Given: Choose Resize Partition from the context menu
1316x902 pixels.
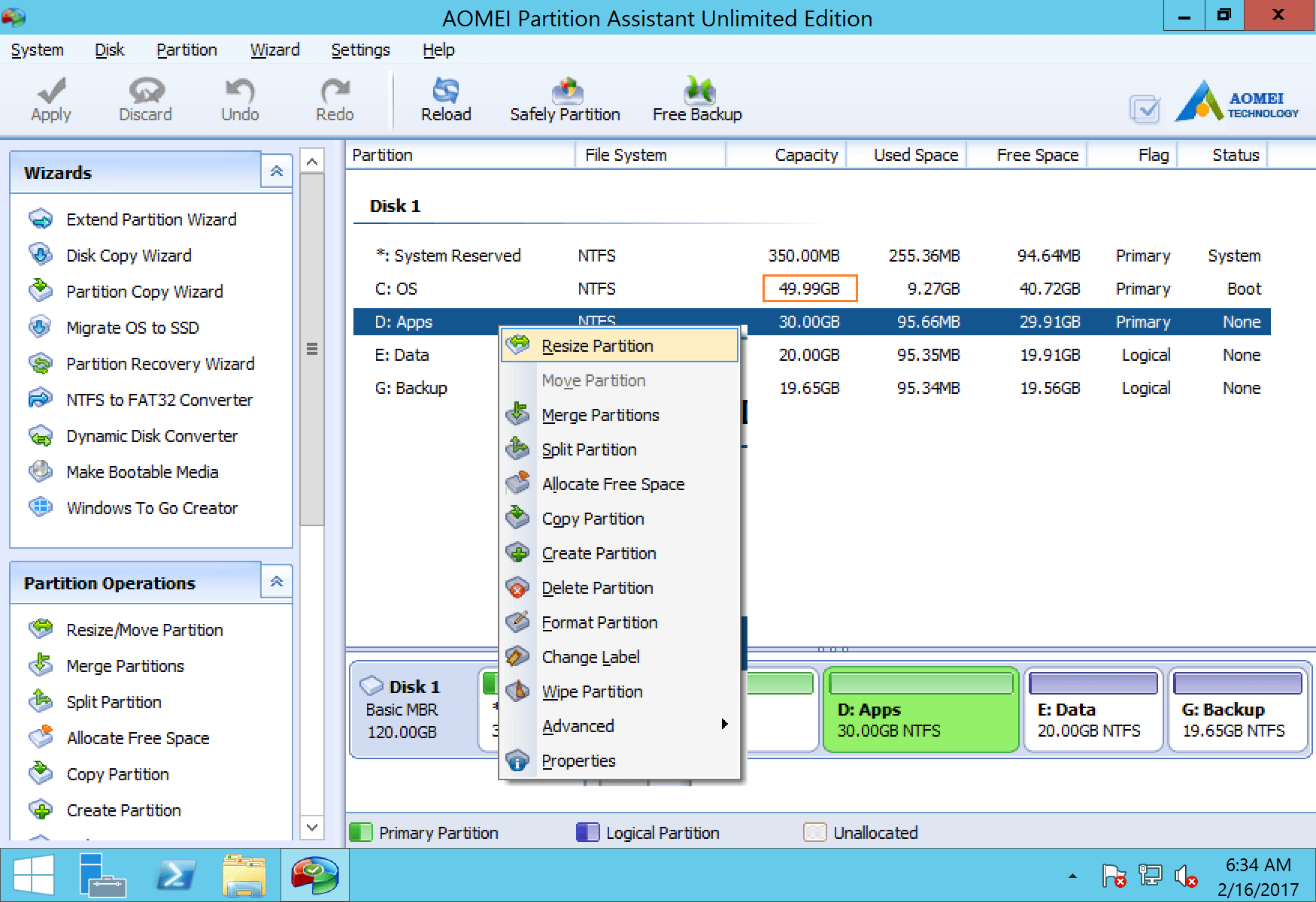Looking at the screenshot, I should pos(596,345).
